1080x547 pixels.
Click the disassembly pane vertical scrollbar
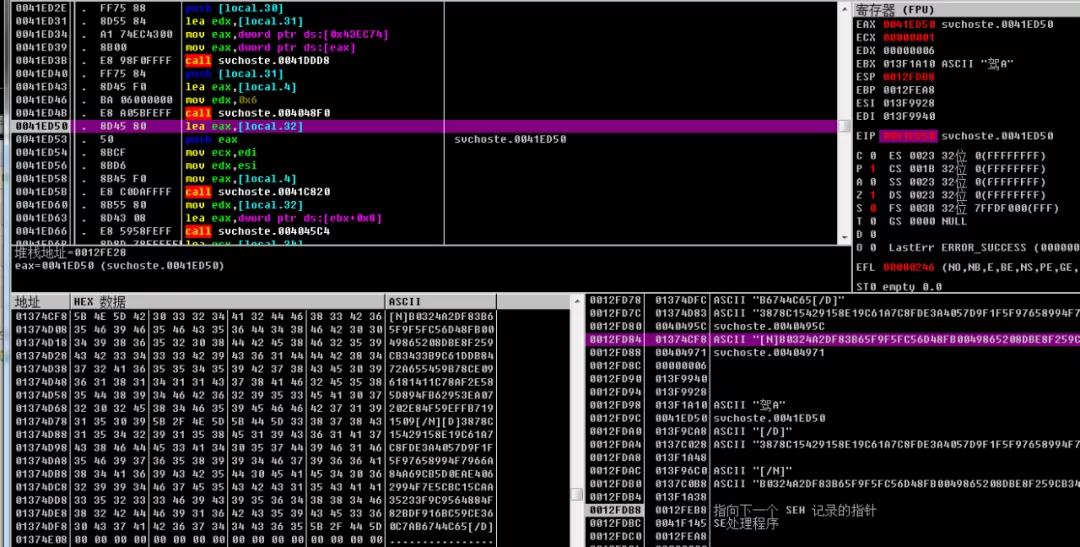pyautogui.click(x=844, y=120)
